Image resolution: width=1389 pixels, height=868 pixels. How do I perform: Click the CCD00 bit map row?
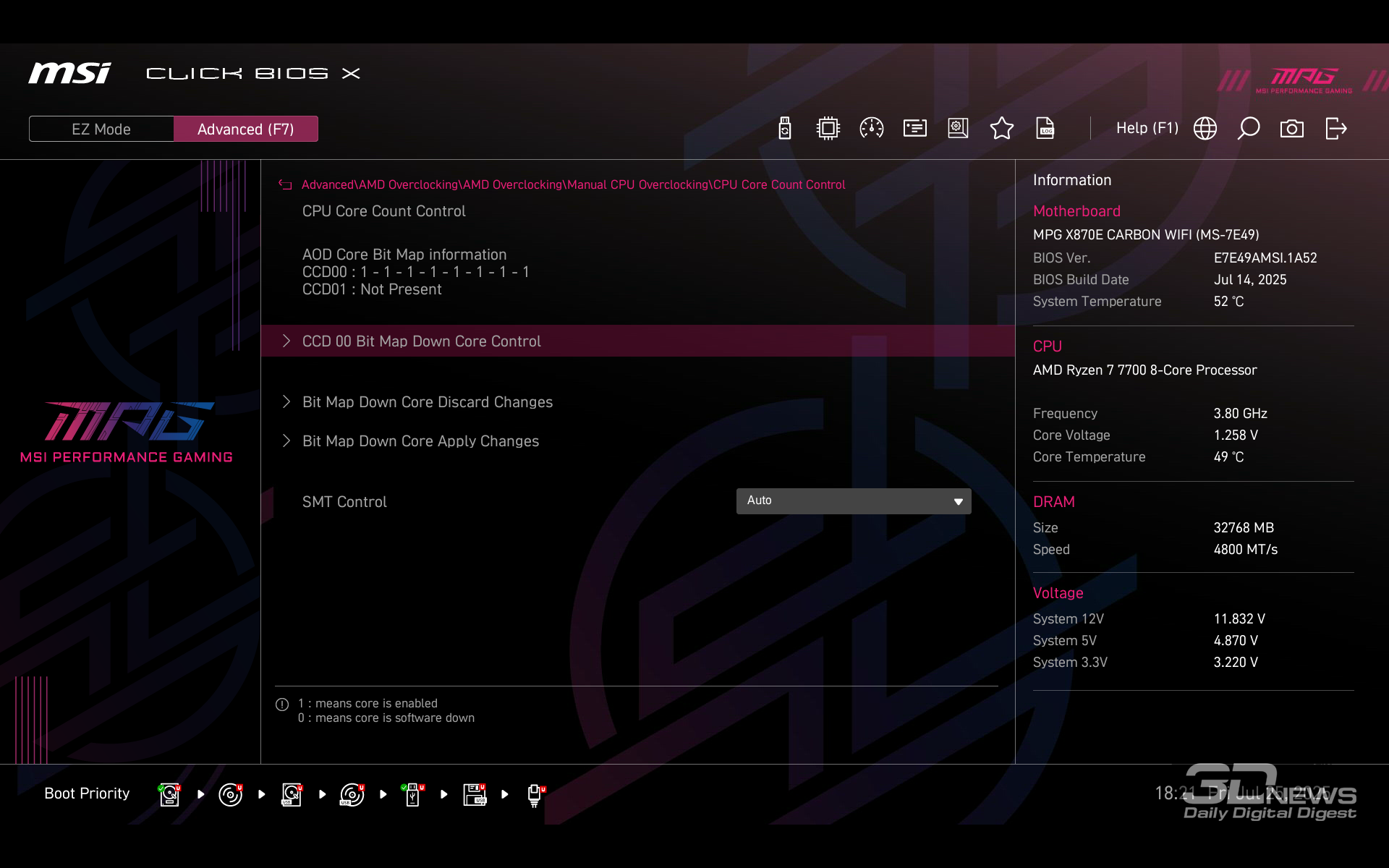coord(416,272)
